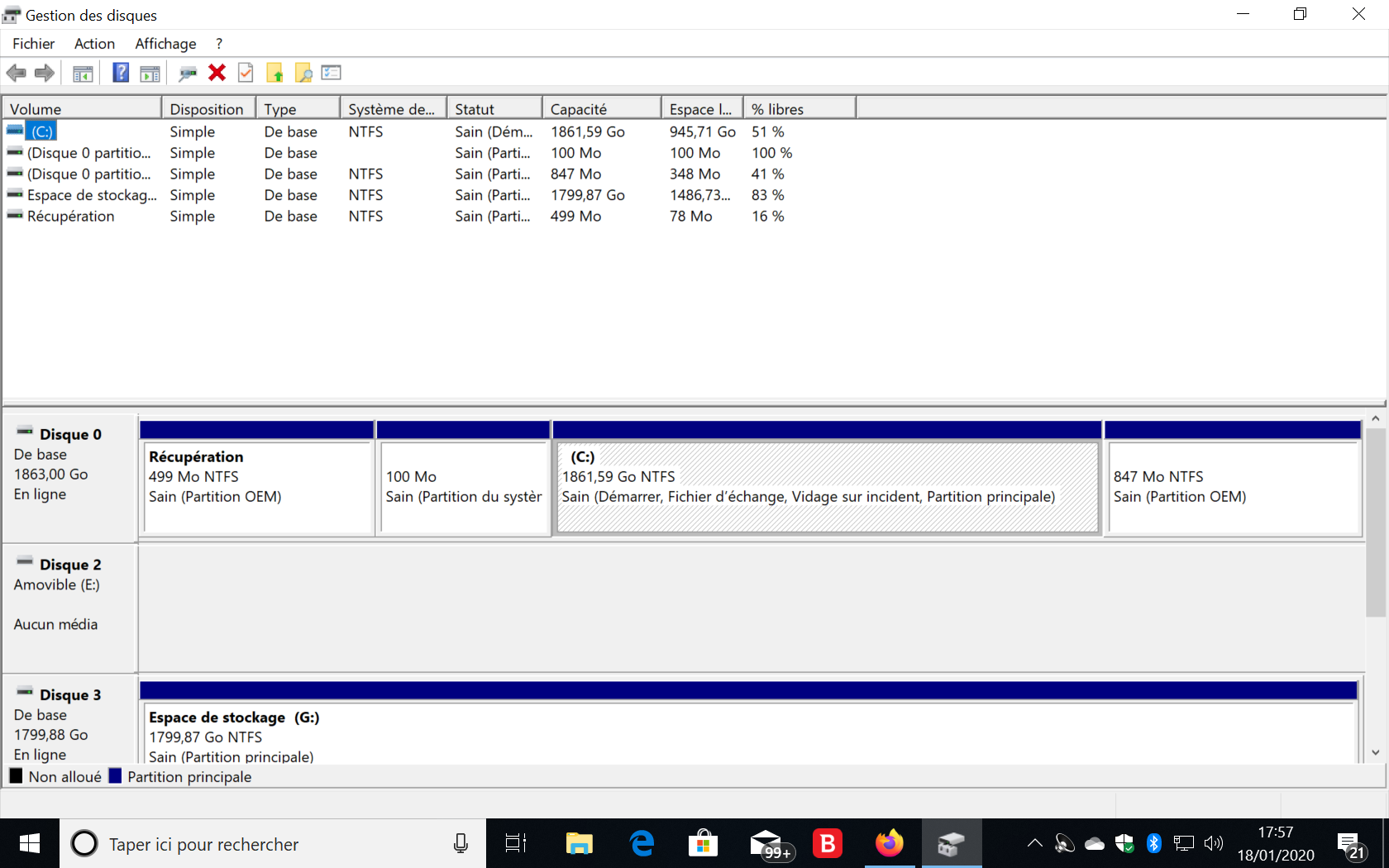Open the red B application on taskbar

pyautogui.click(x=827, y=843)
